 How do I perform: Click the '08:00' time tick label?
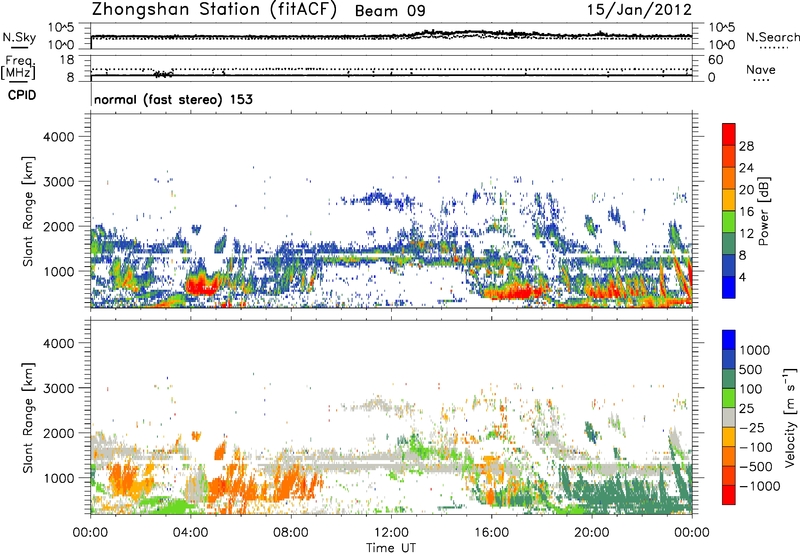pos(290,533)
